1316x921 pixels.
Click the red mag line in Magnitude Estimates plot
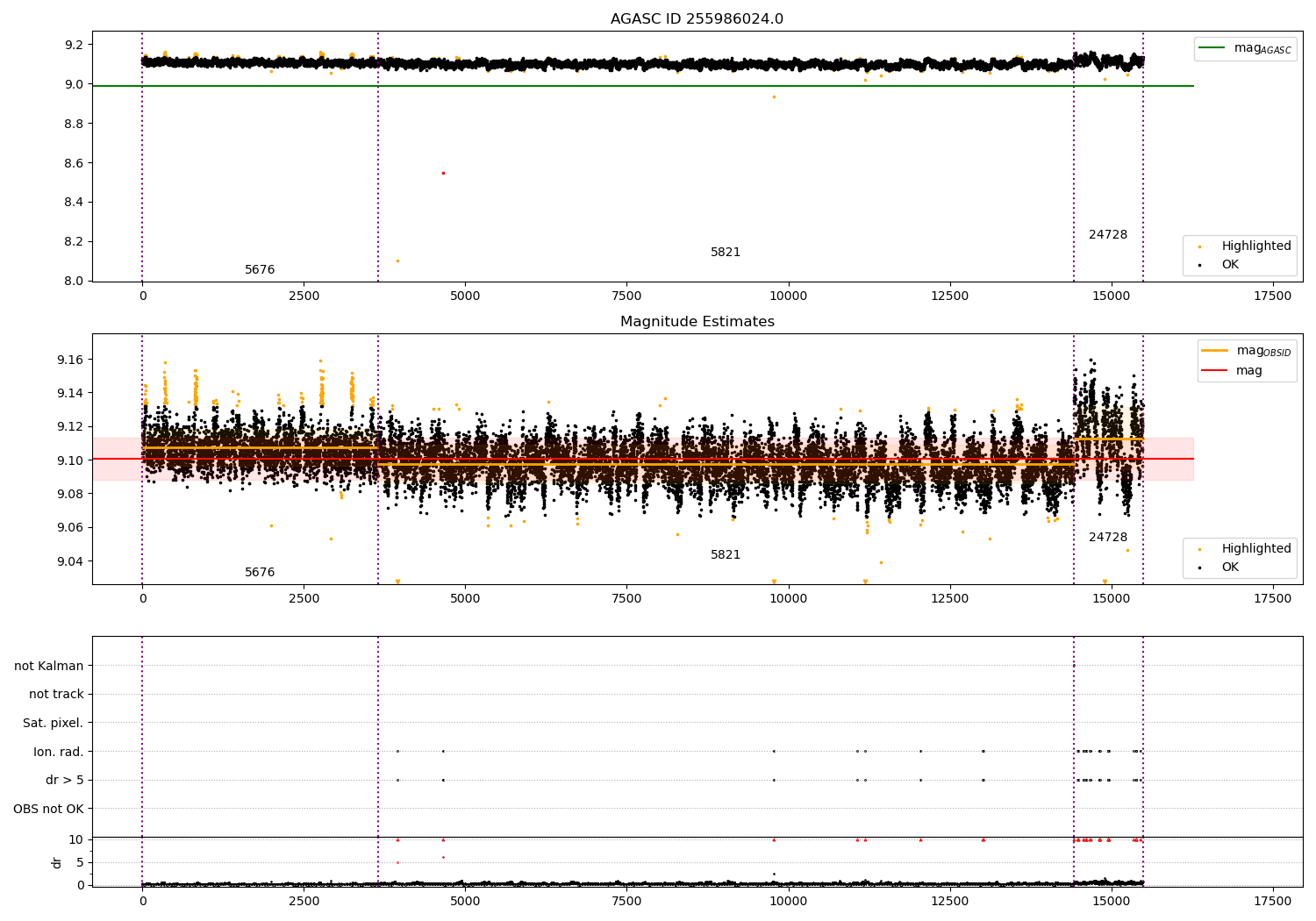point(643,459)
